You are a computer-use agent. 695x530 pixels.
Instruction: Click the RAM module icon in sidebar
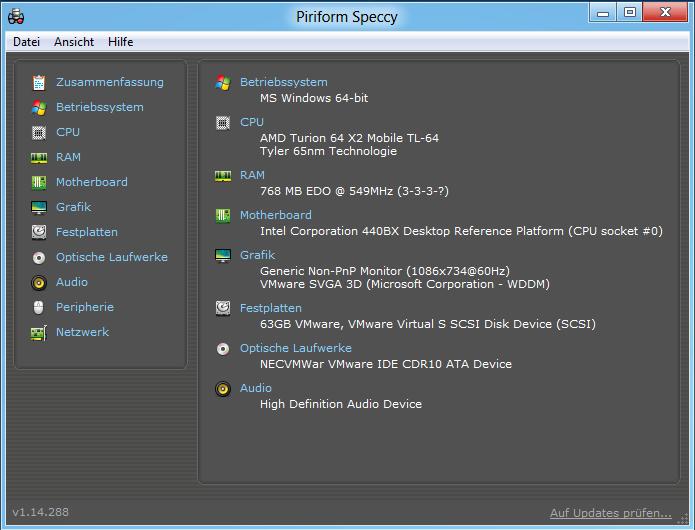point(39,158)
